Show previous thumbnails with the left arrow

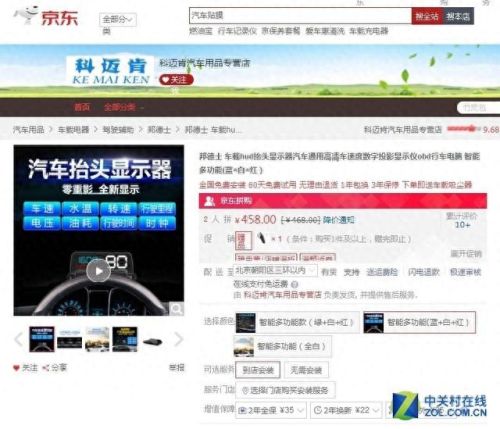[x=19, y=339]
